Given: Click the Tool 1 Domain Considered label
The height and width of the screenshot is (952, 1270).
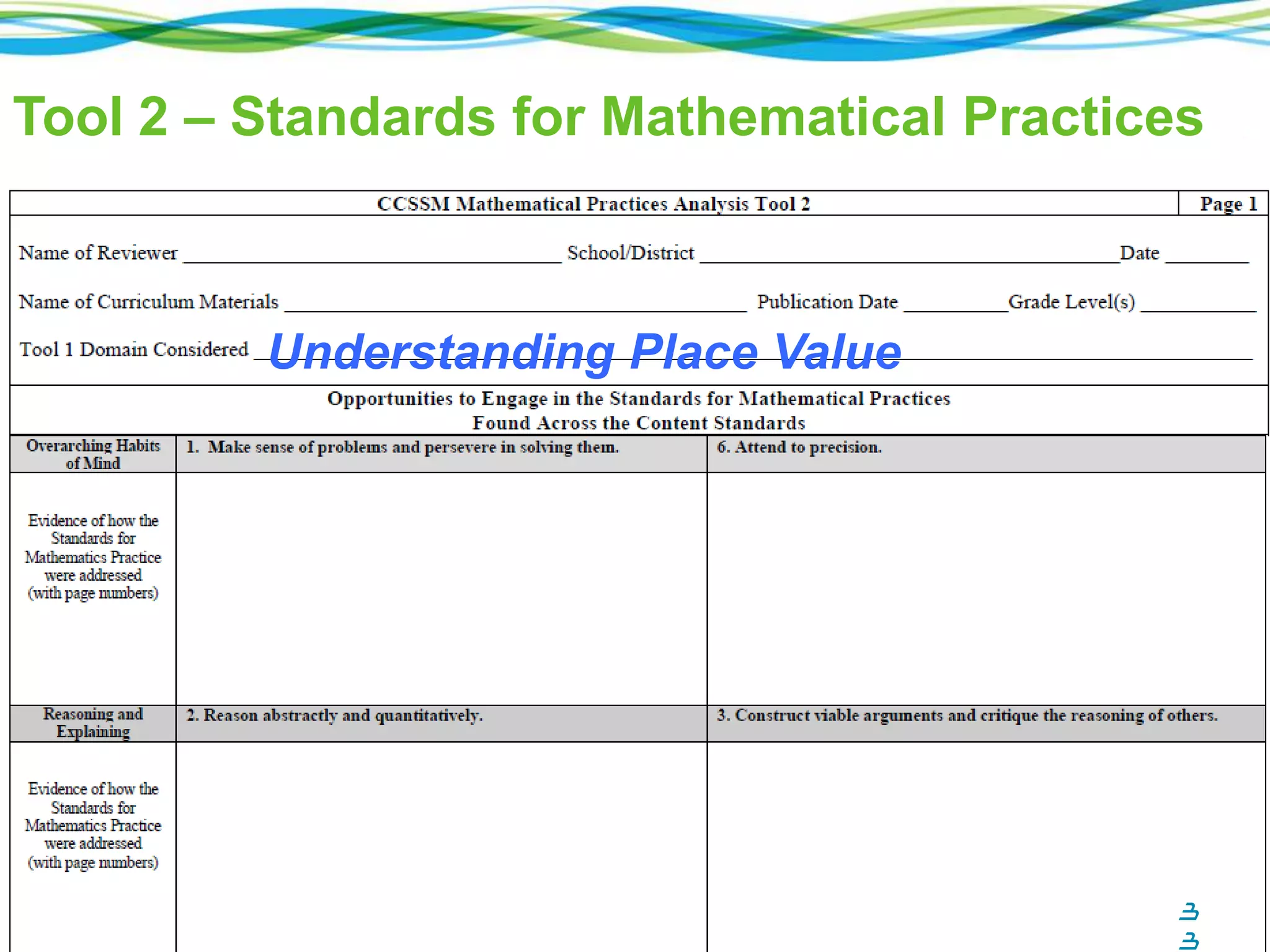Looking at the screenshot, I should pos(134,350).
